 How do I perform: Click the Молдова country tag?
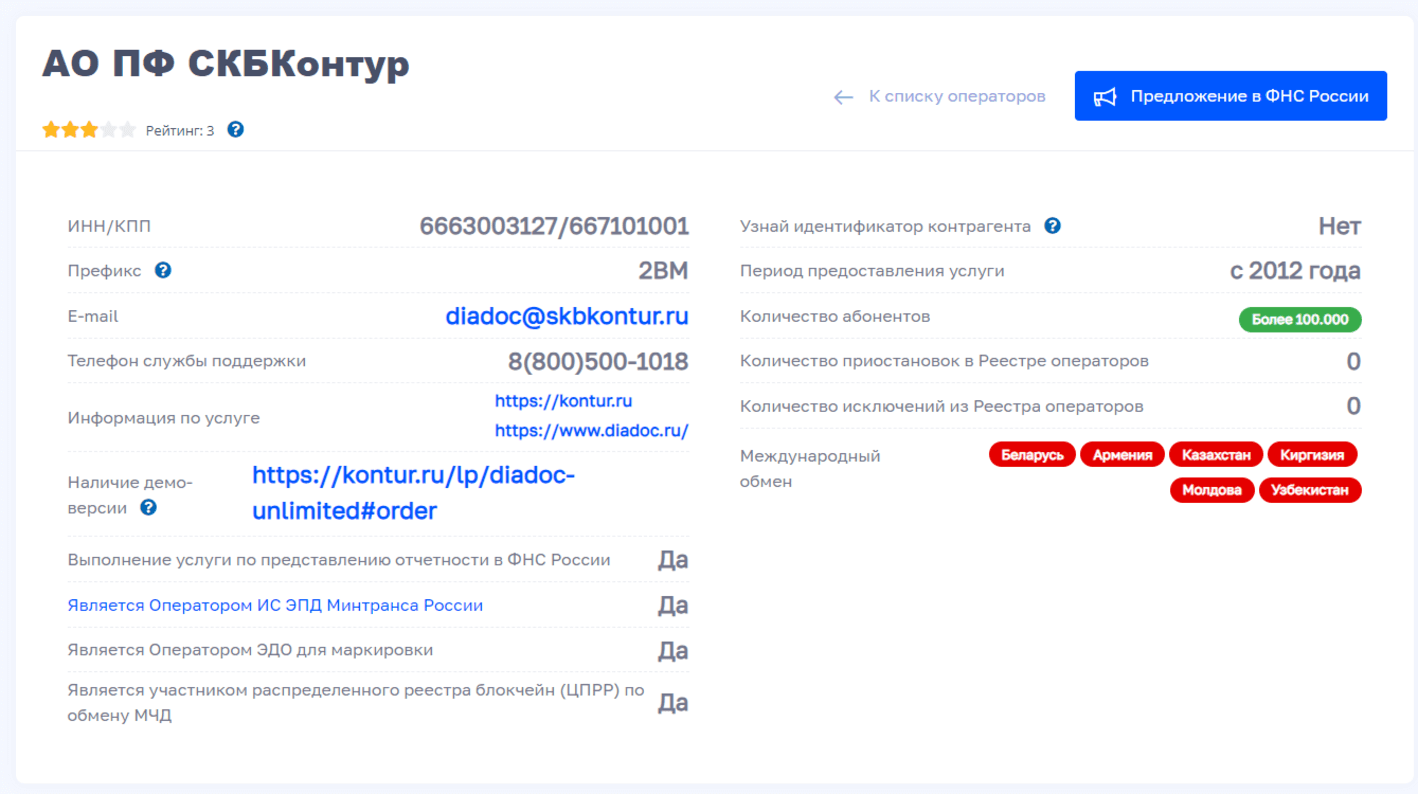(1212, 490)
